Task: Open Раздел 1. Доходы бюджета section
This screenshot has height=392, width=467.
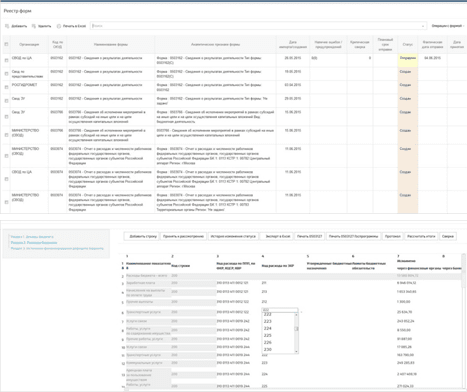Action: tap(32, 237)
